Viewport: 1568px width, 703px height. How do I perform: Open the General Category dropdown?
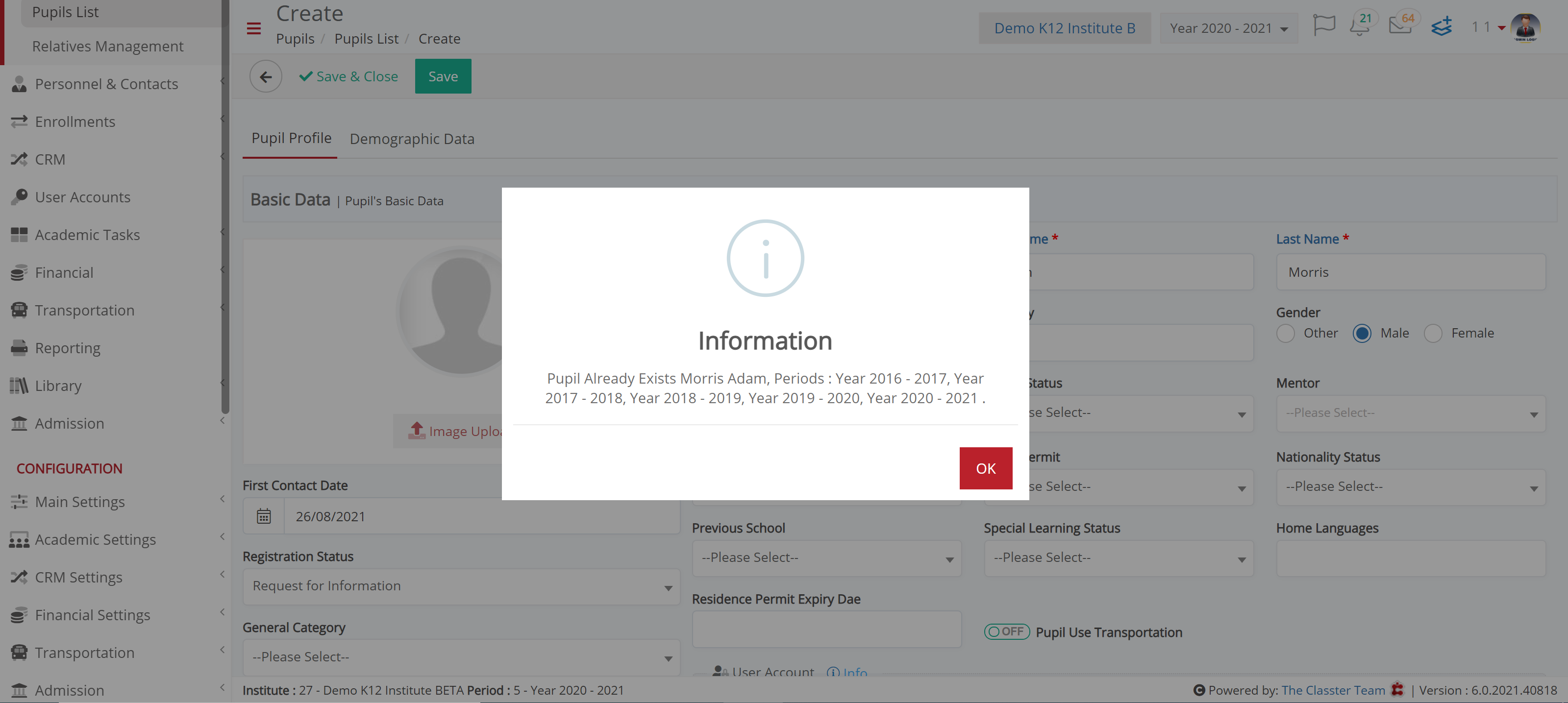[461, 657]
